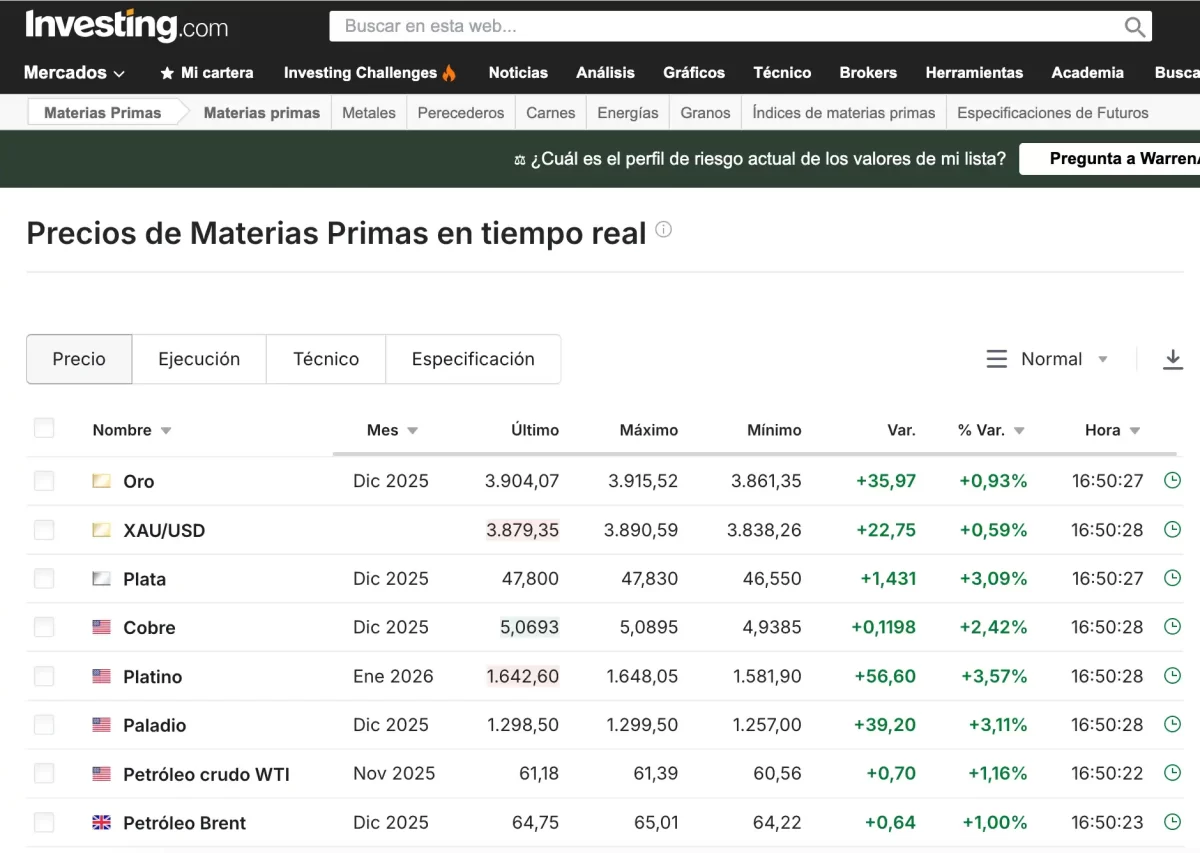This screenshot has height=853, width=1200.
Task: Open the Mercados dropdown menu
Action: tap(75, 73)
